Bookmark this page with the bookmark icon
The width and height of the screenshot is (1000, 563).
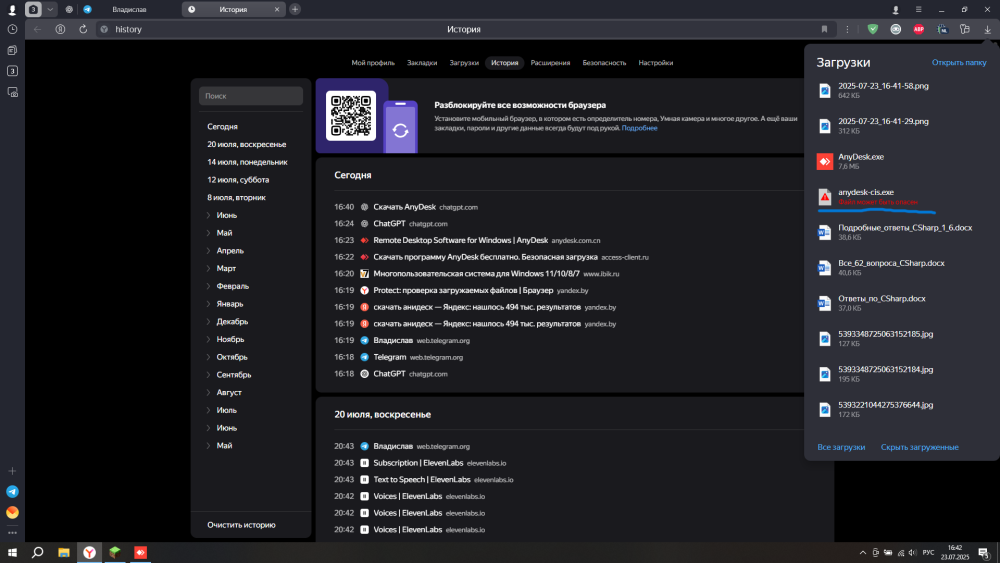824,29
